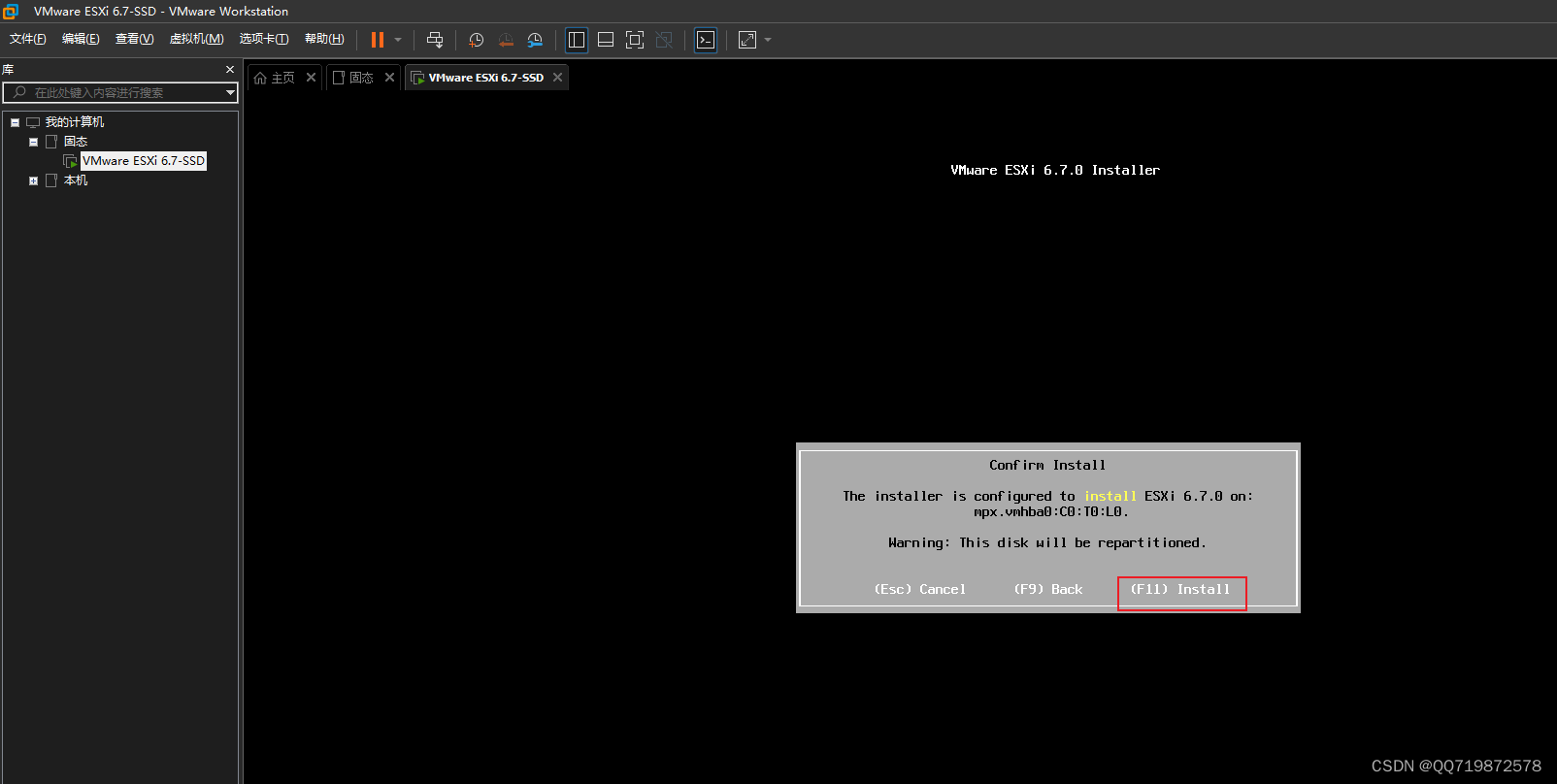
Task: Click the Unity mode icon
Action: [x=664, y=40]
